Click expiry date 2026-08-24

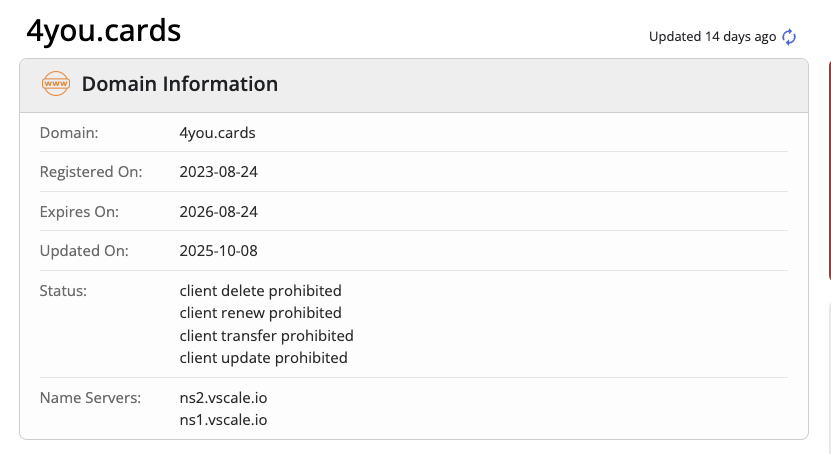pos(219,212)
